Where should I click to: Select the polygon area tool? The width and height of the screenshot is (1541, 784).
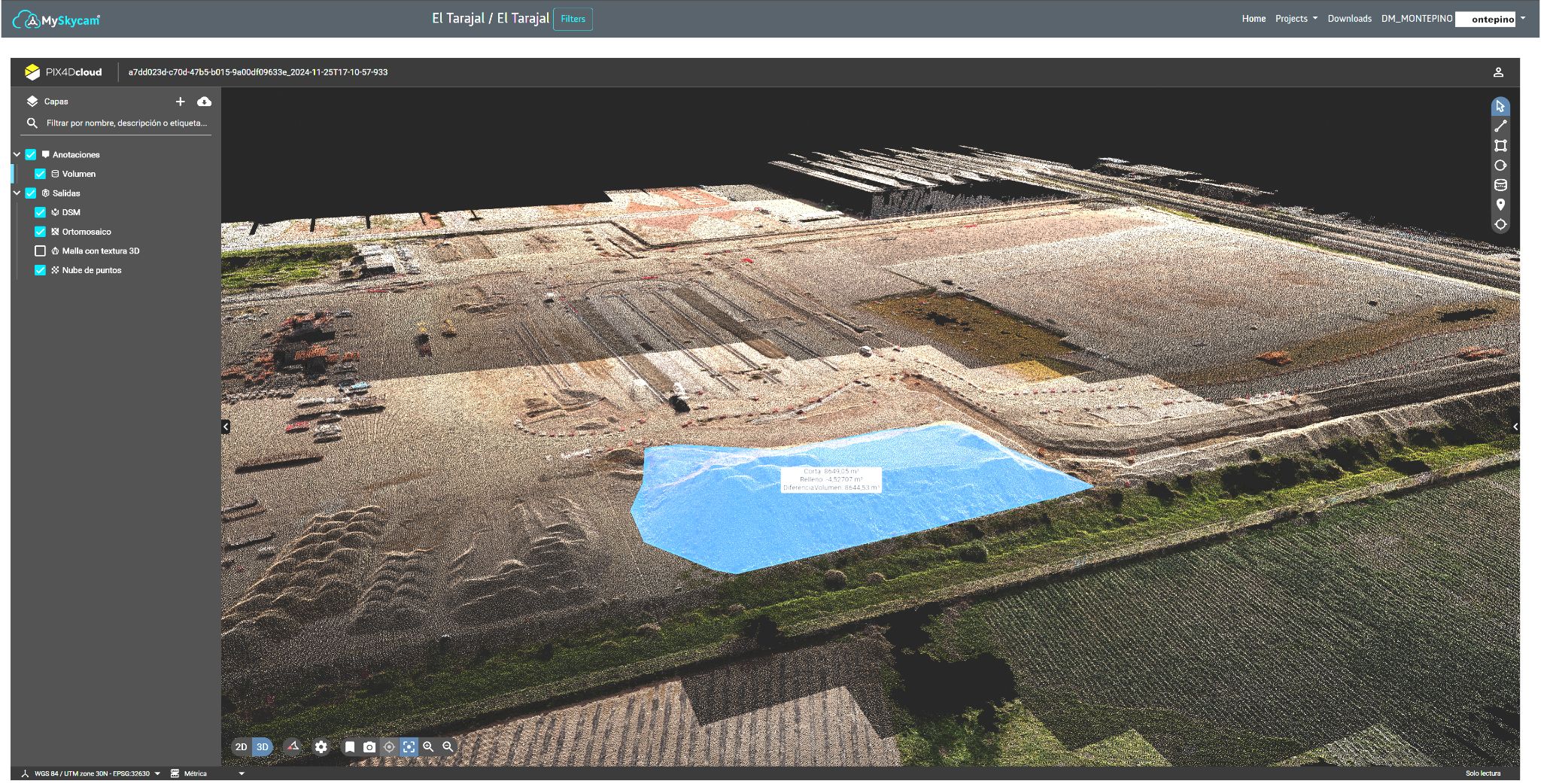pos(1500,146)
